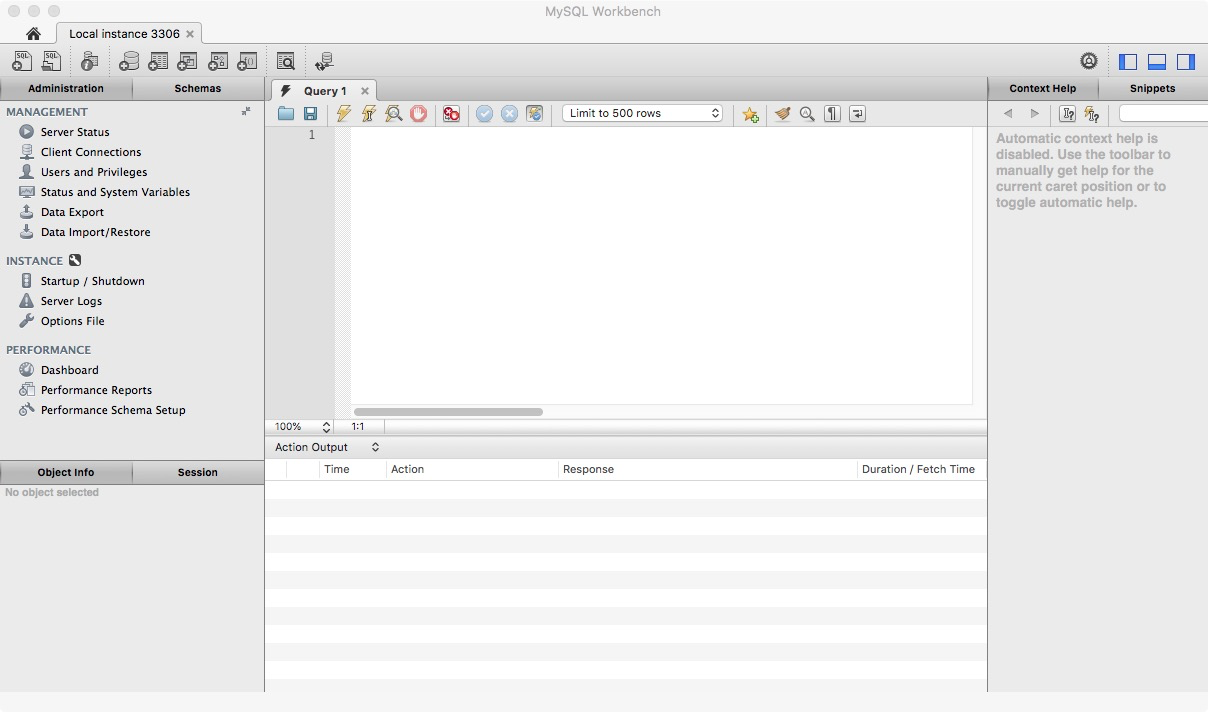
Task: Stop the executing query
Action: [x=418, y=114]
